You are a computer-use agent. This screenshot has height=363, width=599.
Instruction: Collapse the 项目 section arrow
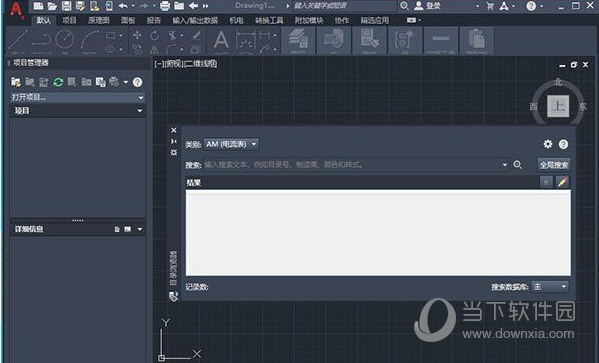(140, 111)
